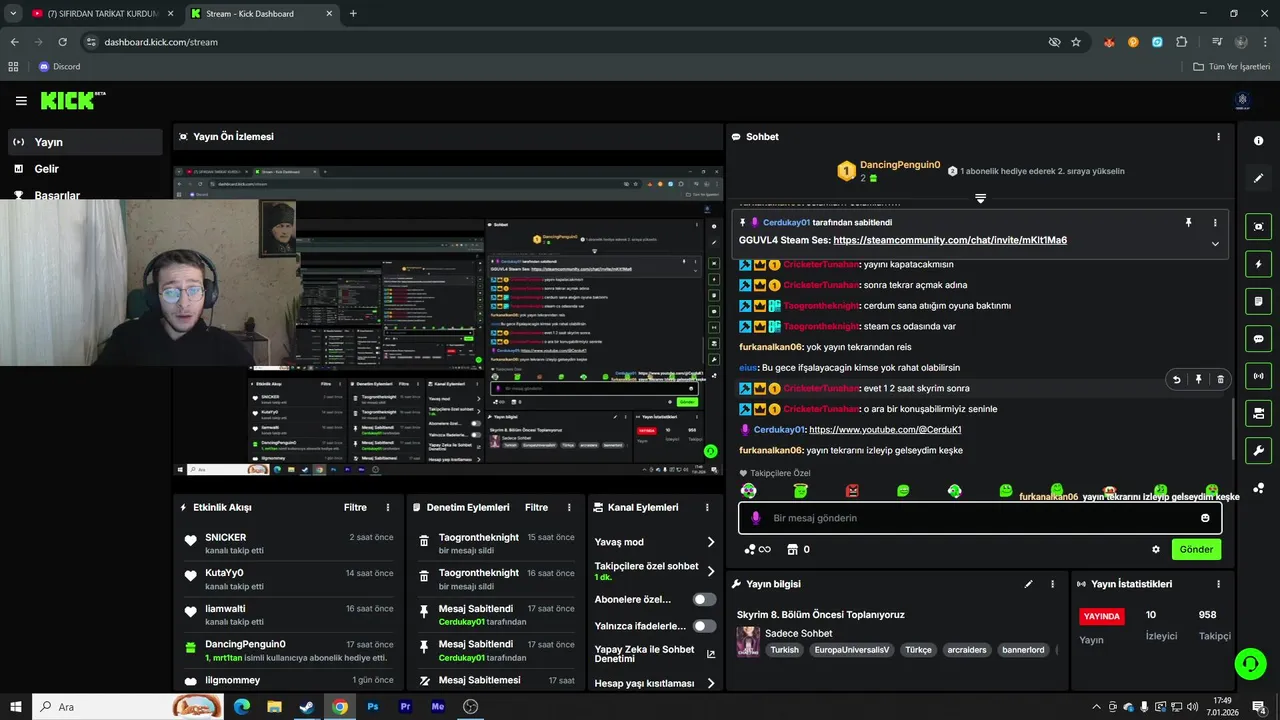
Task: Open the emoji picker in message box
Action: click(1205, 518)
